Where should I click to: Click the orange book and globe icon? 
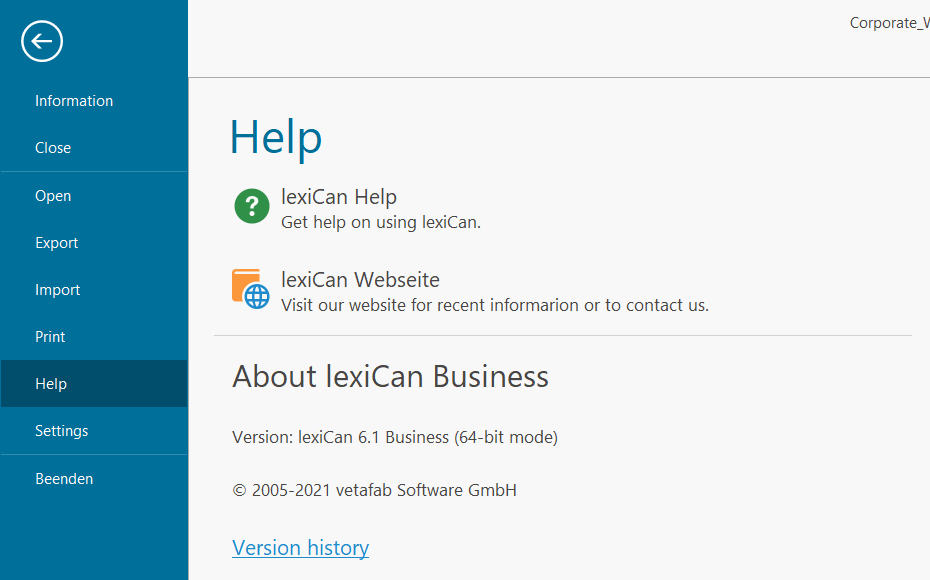[x=251, y=288]
